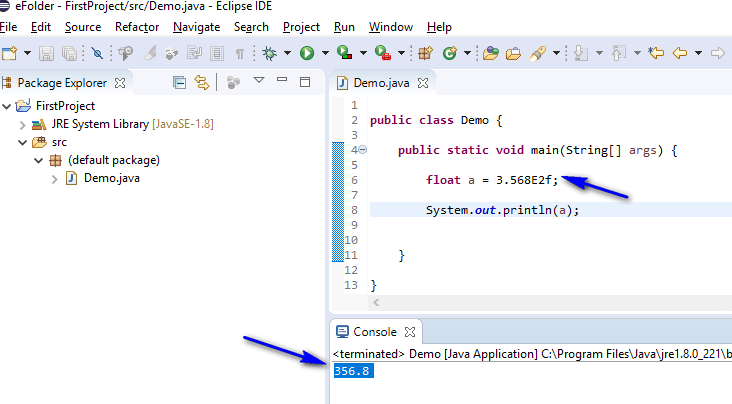Click the green Run button
Viewport: 732px width, 404px height.
307,53
